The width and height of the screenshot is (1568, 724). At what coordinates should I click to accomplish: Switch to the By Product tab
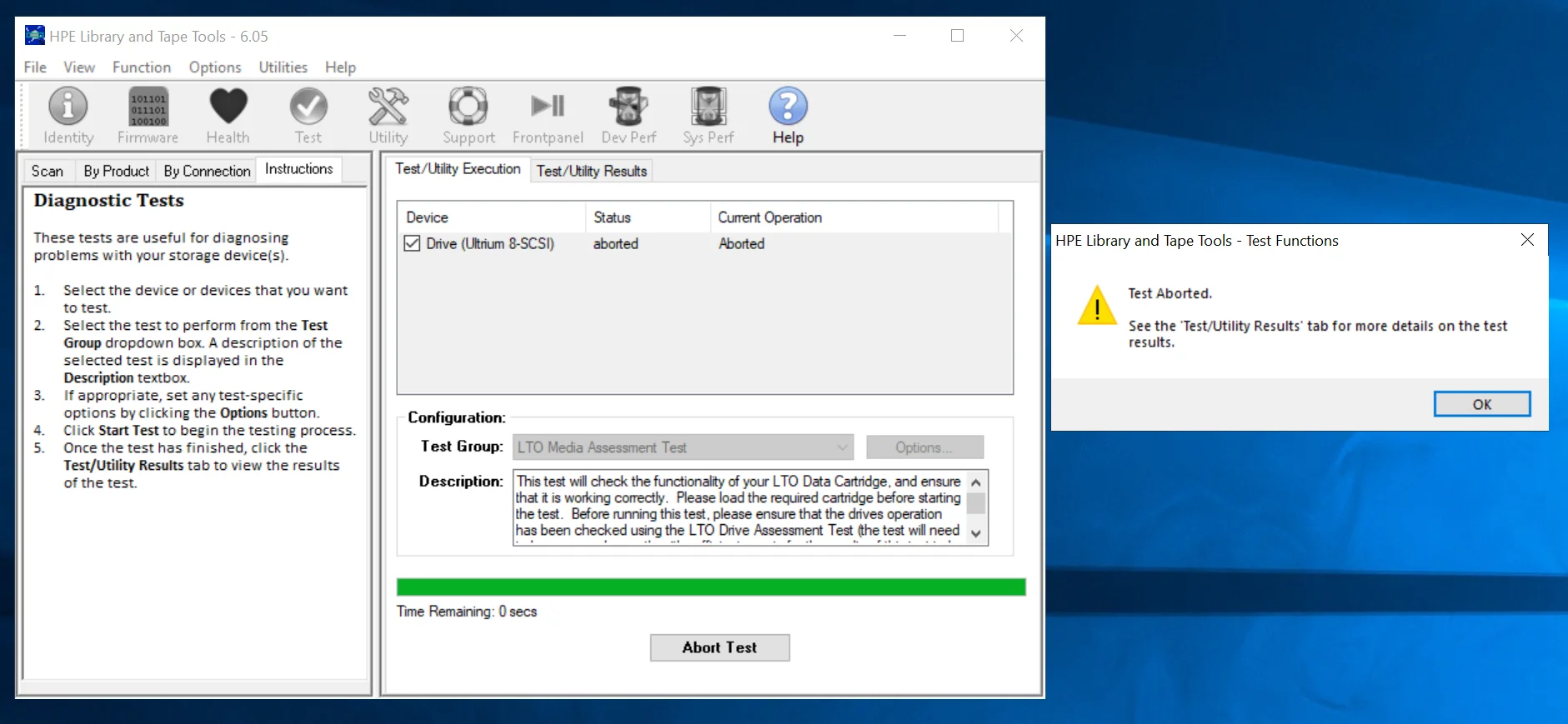(x=116, y=171)
